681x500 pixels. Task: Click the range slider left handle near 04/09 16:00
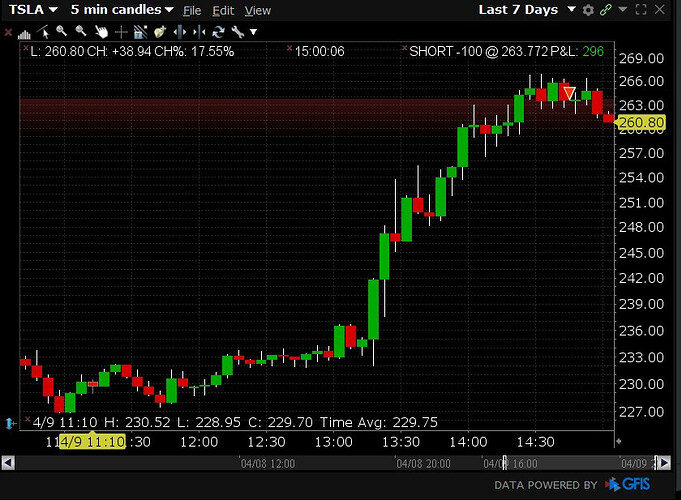pos(505,463)
